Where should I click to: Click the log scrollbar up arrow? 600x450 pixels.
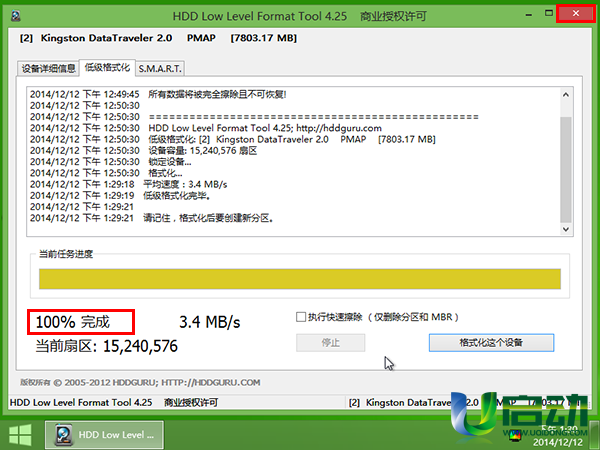tap(566, 95)
